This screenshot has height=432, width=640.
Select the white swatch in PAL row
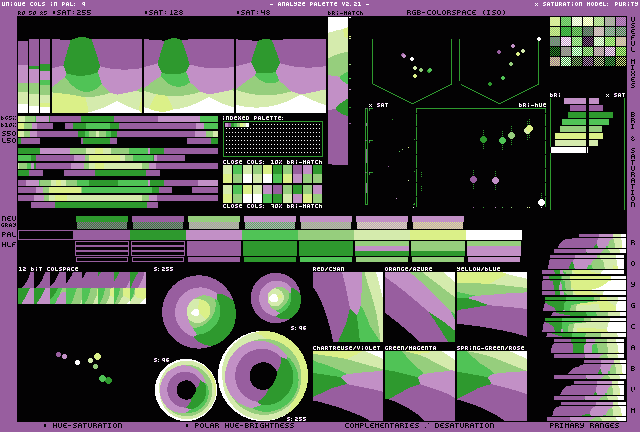pos(494,235)
